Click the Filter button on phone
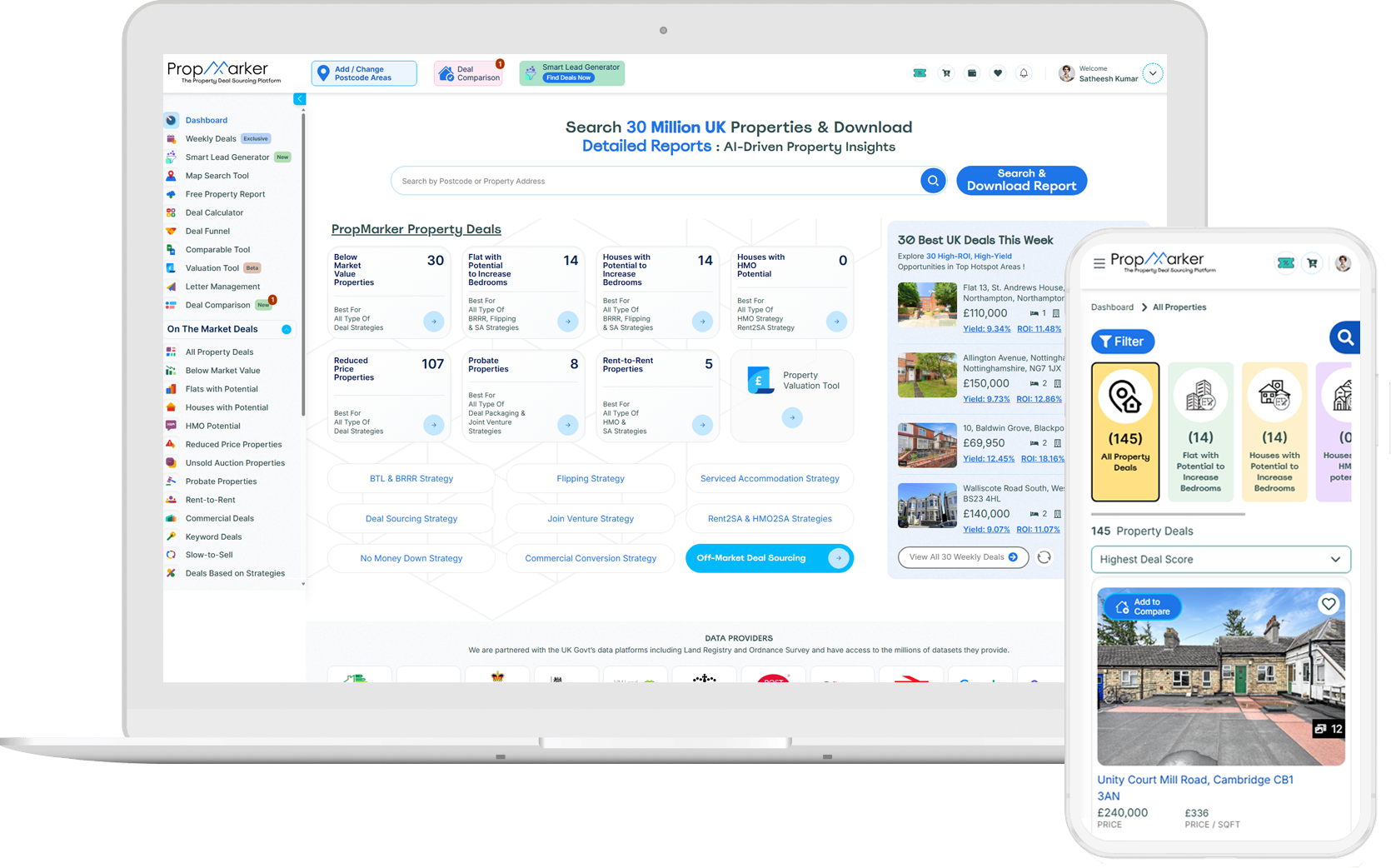Viewport: 1391px width, 868px height. click(1123, 341)
